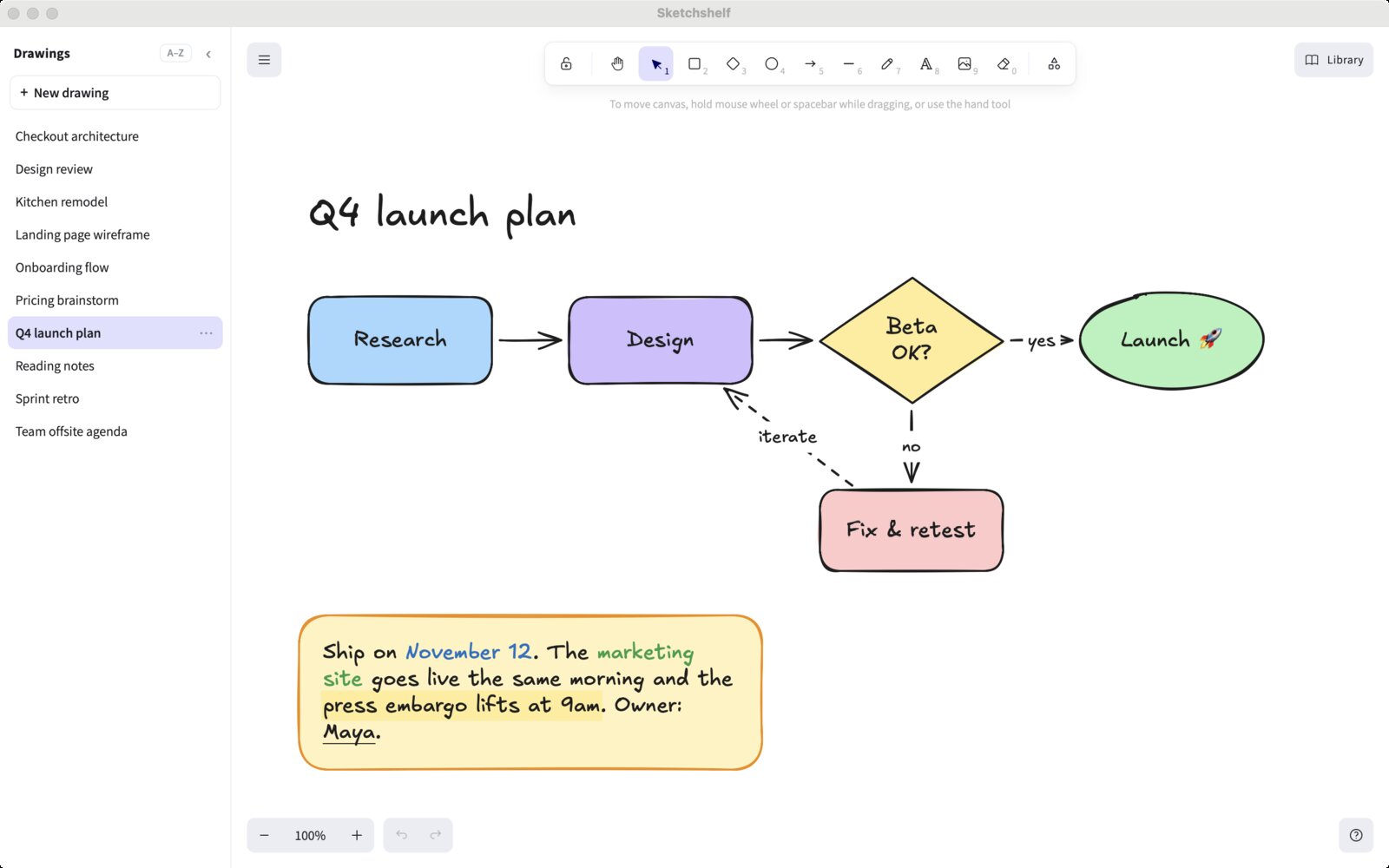Open the Design review drawing

click(x=115, y=169)
